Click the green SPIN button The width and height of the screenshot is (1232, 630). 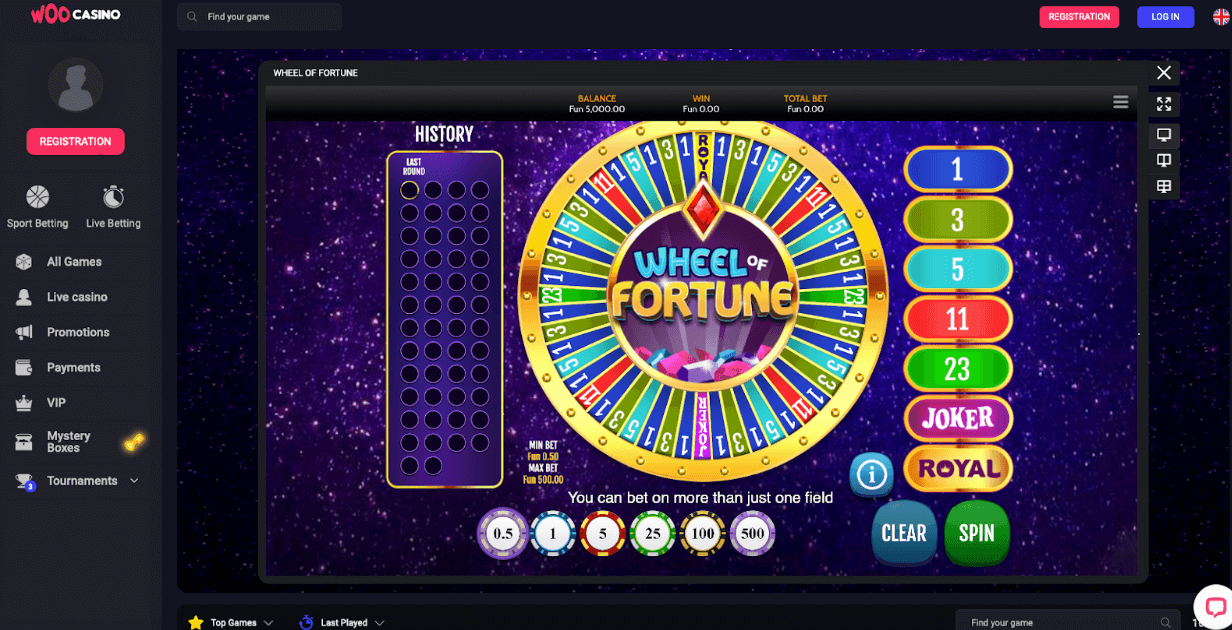977,533
